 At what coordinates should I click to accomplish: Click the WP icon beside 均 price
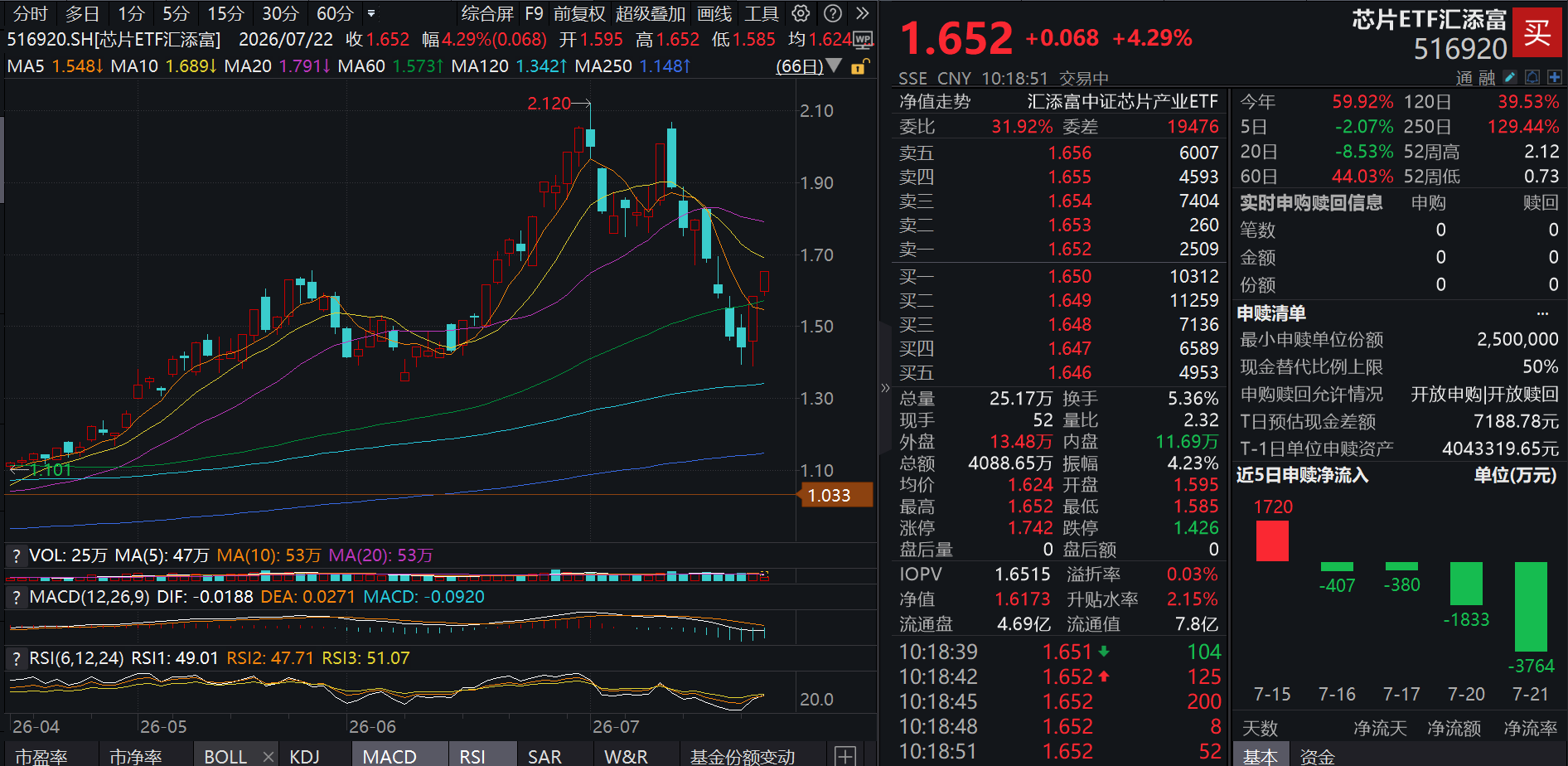pyautogui.click(x=863, y=40)
